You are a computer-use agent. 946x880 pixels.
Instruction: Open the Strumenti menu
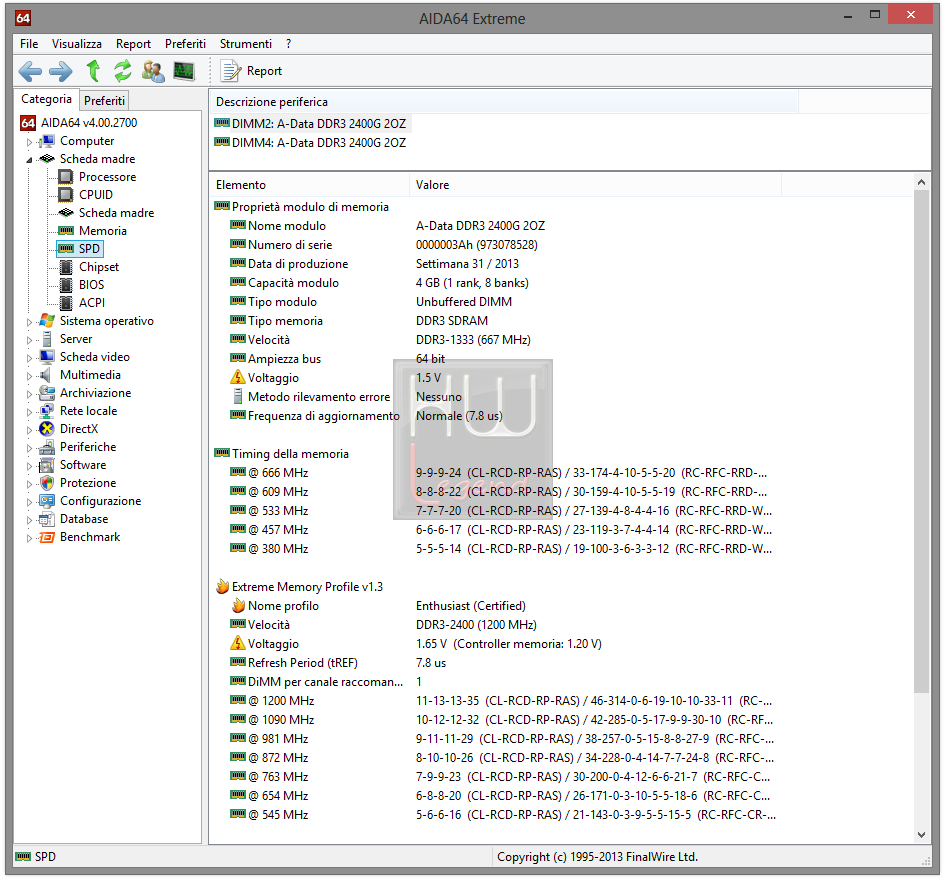point(246,44)
